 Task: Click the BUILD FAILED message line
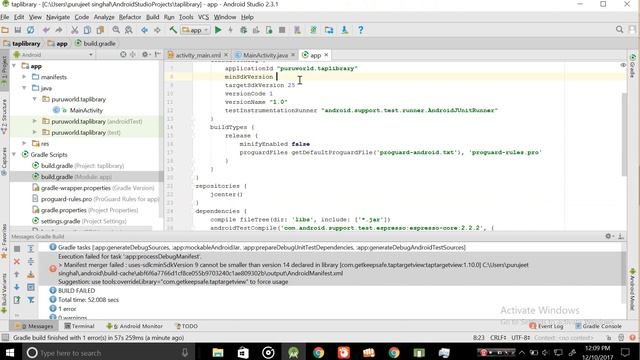point(76,291)
